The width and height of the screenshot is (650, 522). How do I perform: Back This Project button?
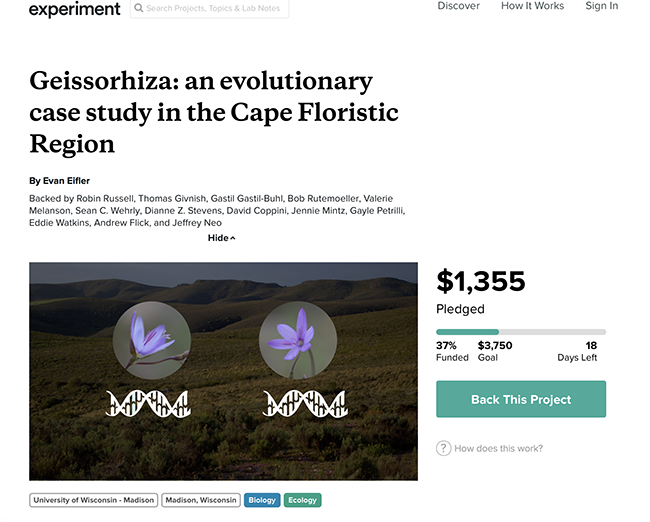521,399
